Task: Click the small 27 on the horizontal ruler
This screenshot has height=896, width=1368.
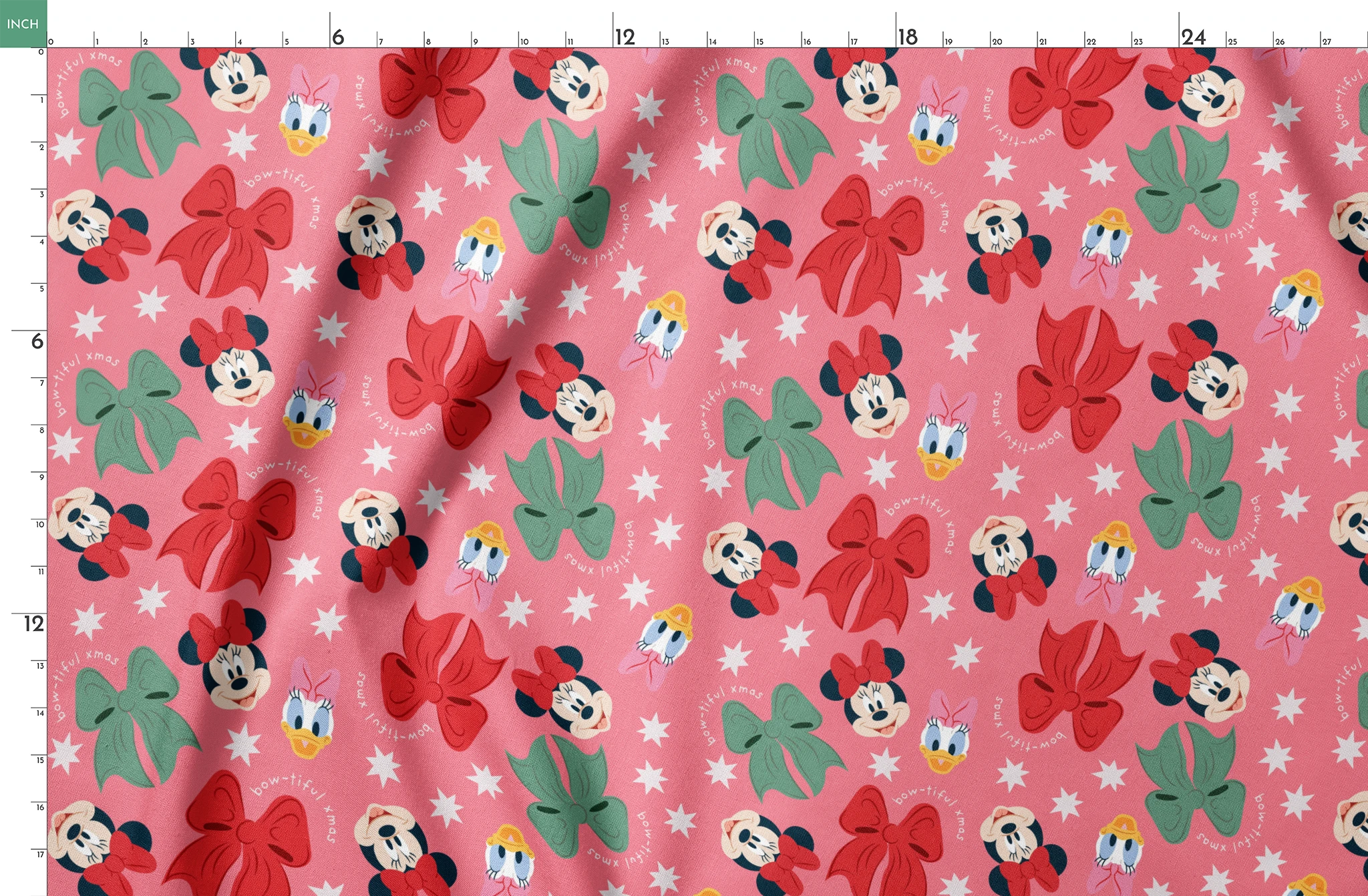Action: 1327,41
